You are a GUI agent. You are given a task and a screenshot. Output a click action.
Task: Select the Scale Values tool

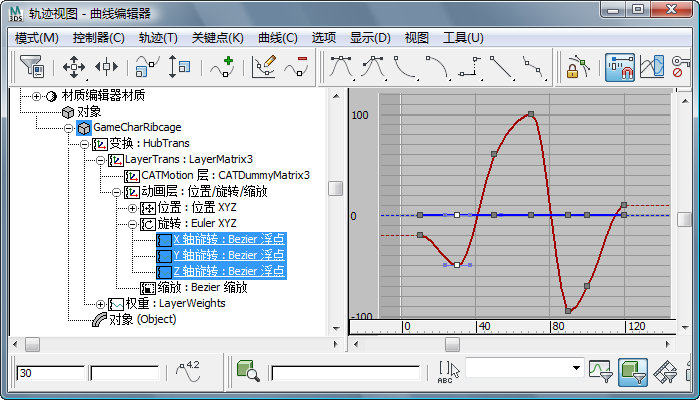[179, 67]
